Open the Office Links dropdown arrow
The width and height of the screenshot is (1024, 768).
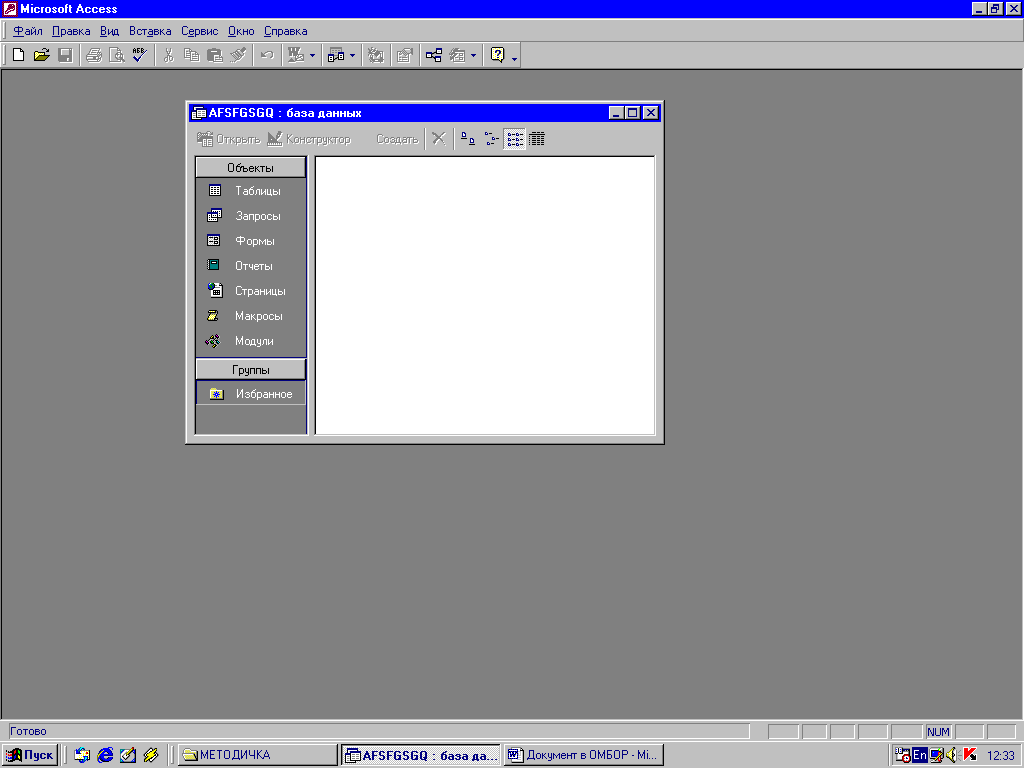click(x=312, y=56)
